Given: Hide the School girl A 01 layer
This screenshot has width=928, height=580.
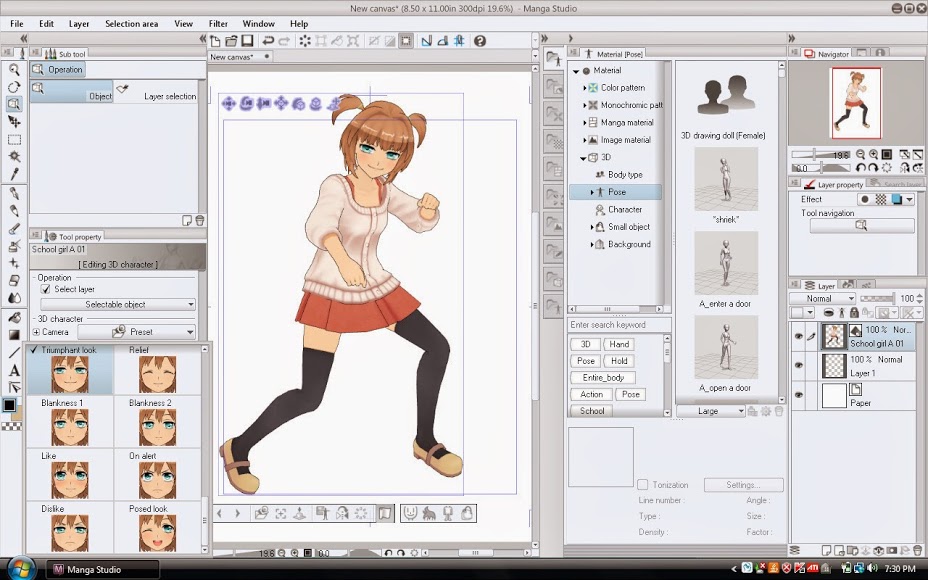Looking at the screenshot, I should click(x=799, y=337).
